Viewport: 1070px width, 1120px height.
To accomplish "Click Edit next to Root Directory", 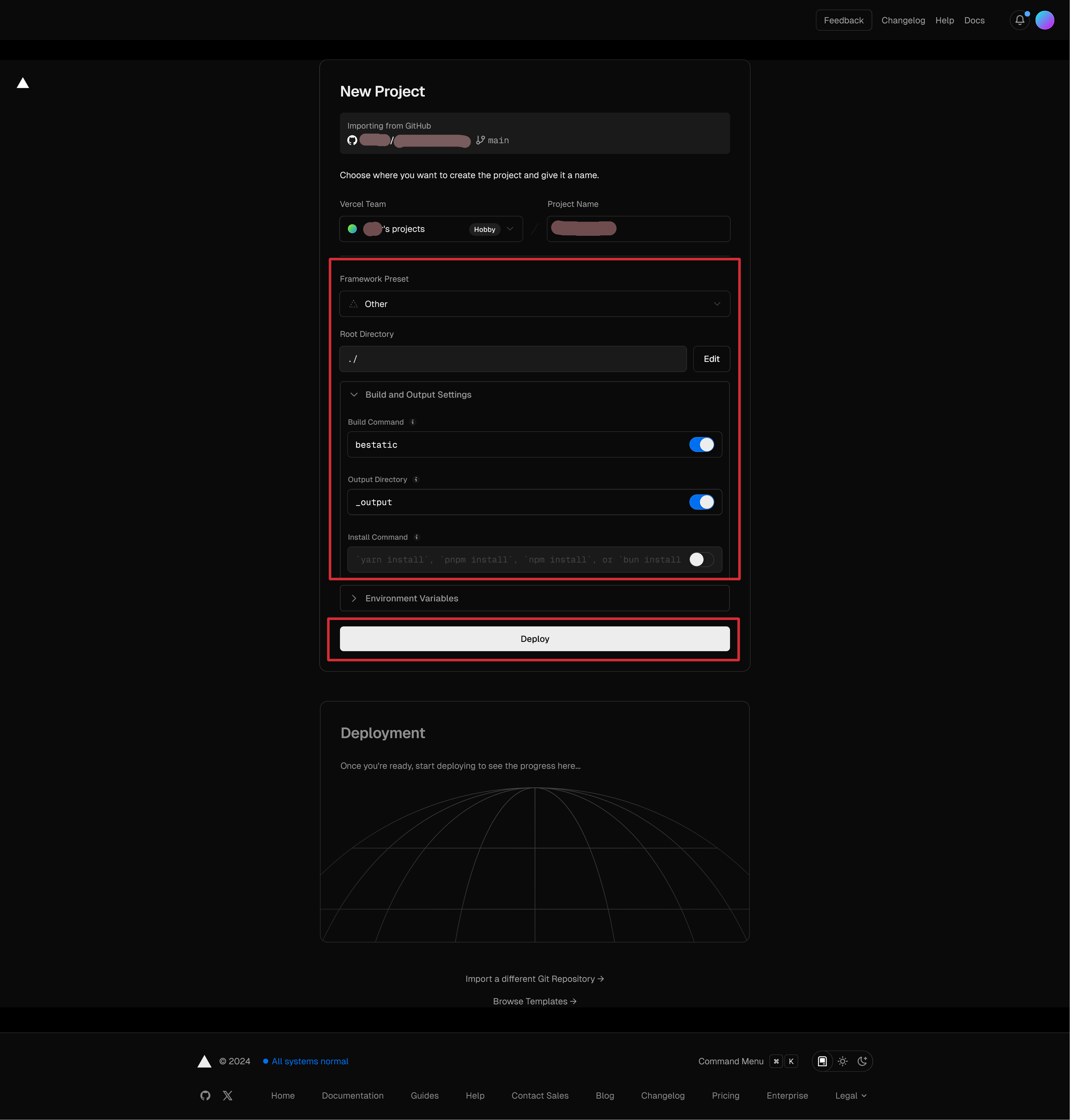I will coord(711,359).
